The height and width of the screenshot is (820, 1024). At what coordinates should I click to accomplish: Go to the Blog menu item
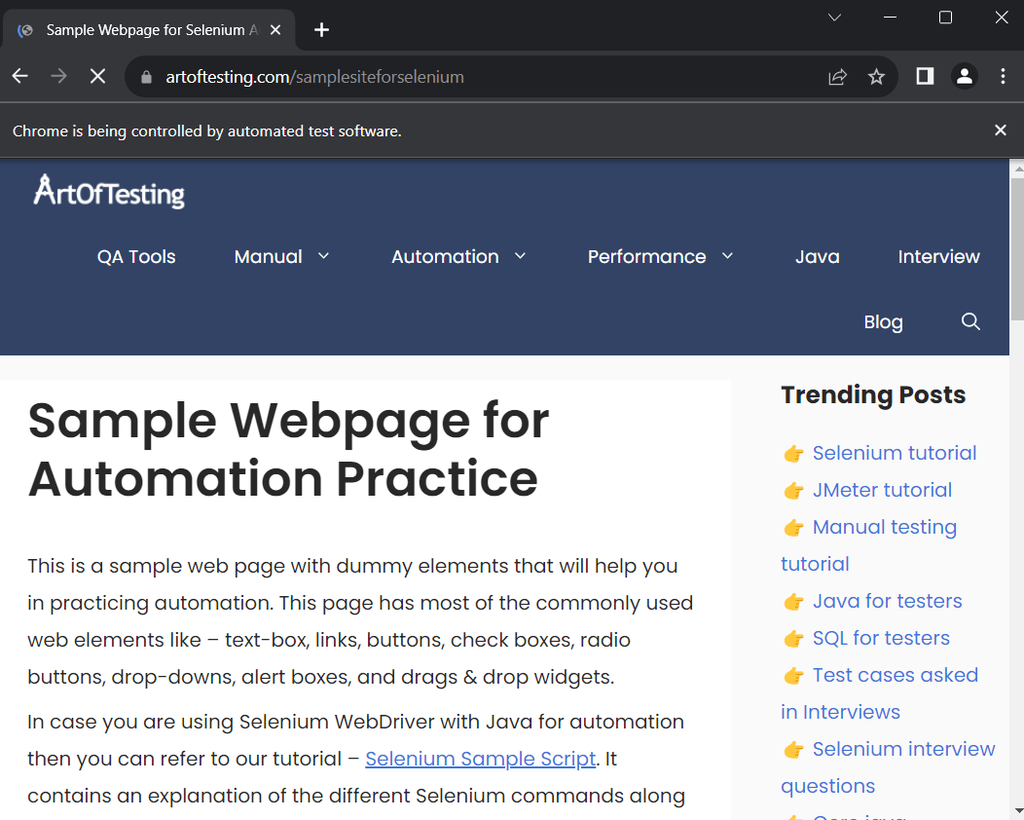point(883,322)
